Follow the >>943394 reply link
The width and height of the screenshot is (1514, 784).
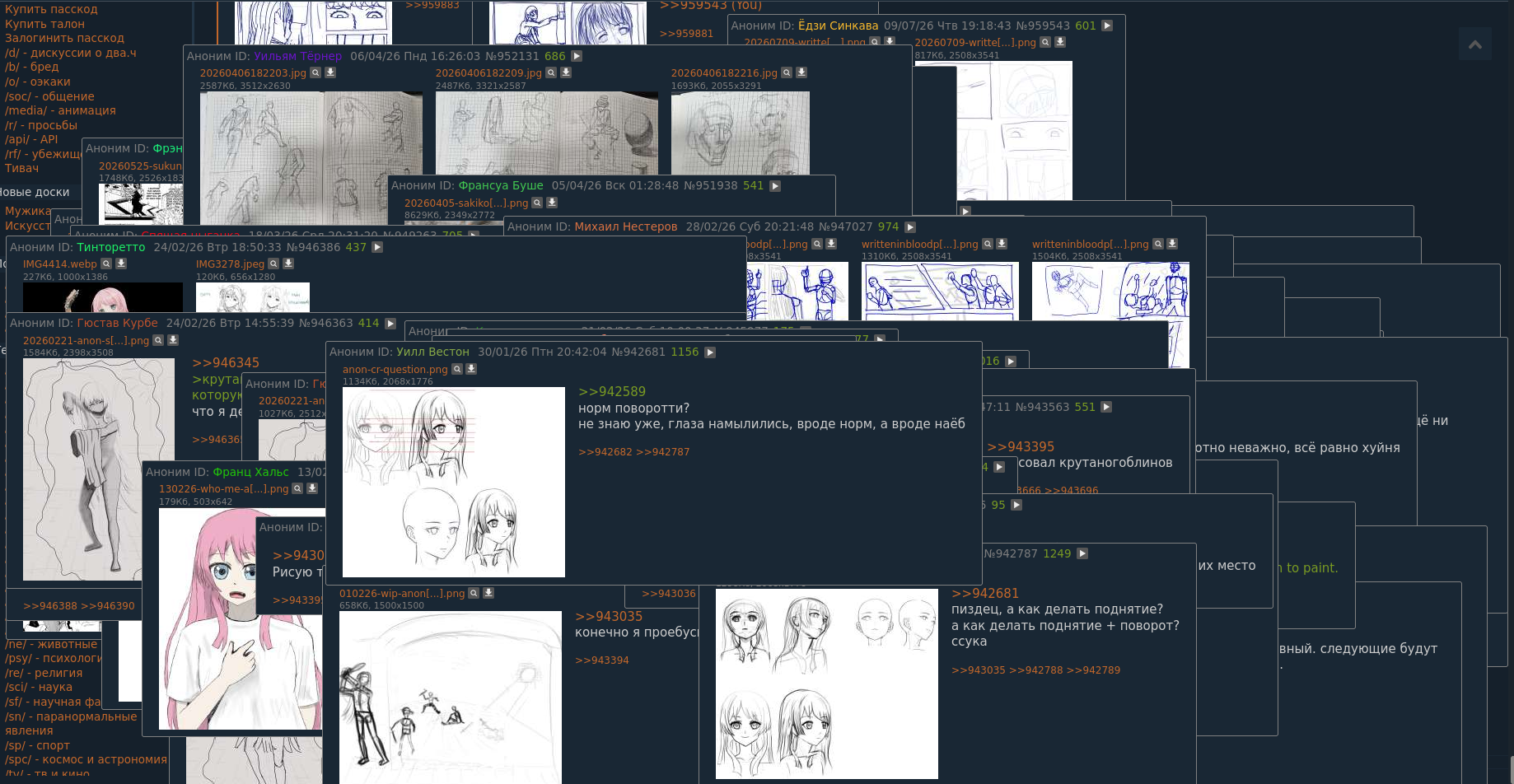point(602,660)
